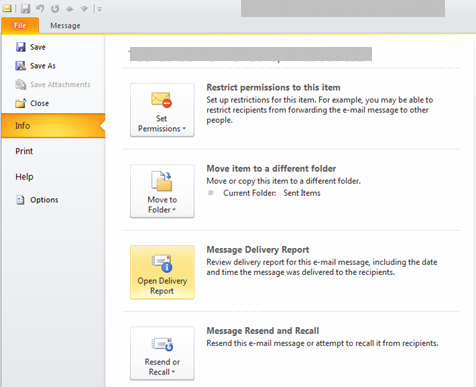Go to next item with down arrow
476x387 pixels.
click(84, 9)
